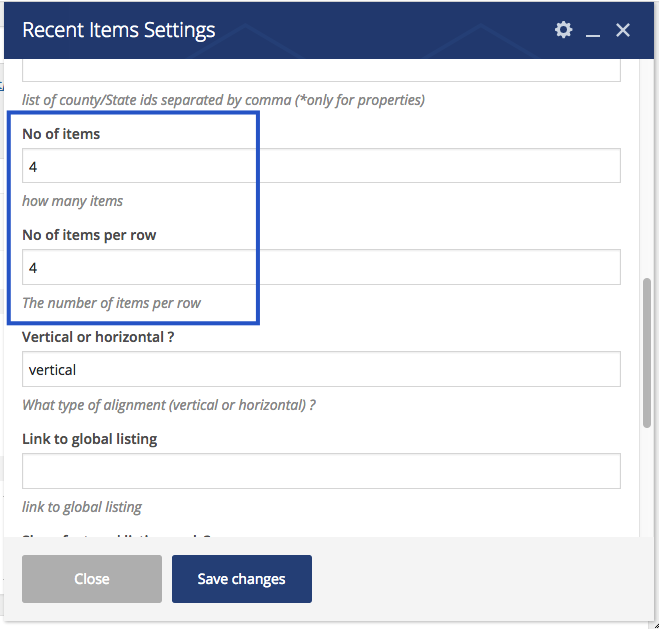Click the county/State ids input at top
The height and width of the screenshot is (629, 659).
click(321, 70)
